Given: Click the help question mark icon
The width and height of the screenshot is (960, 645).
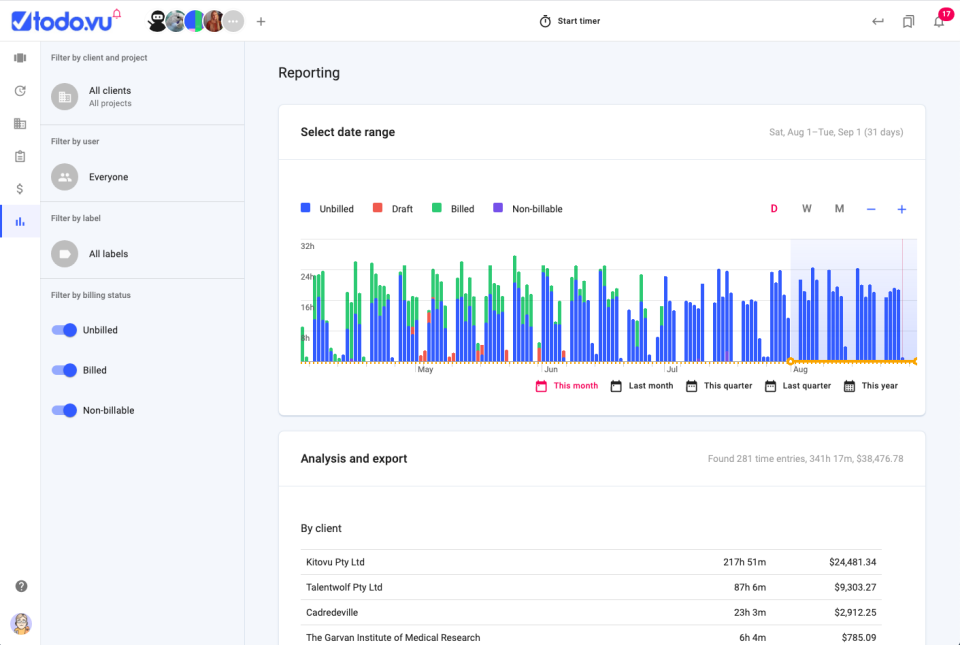Looking at the screenshot, I should tap(21, 586).
